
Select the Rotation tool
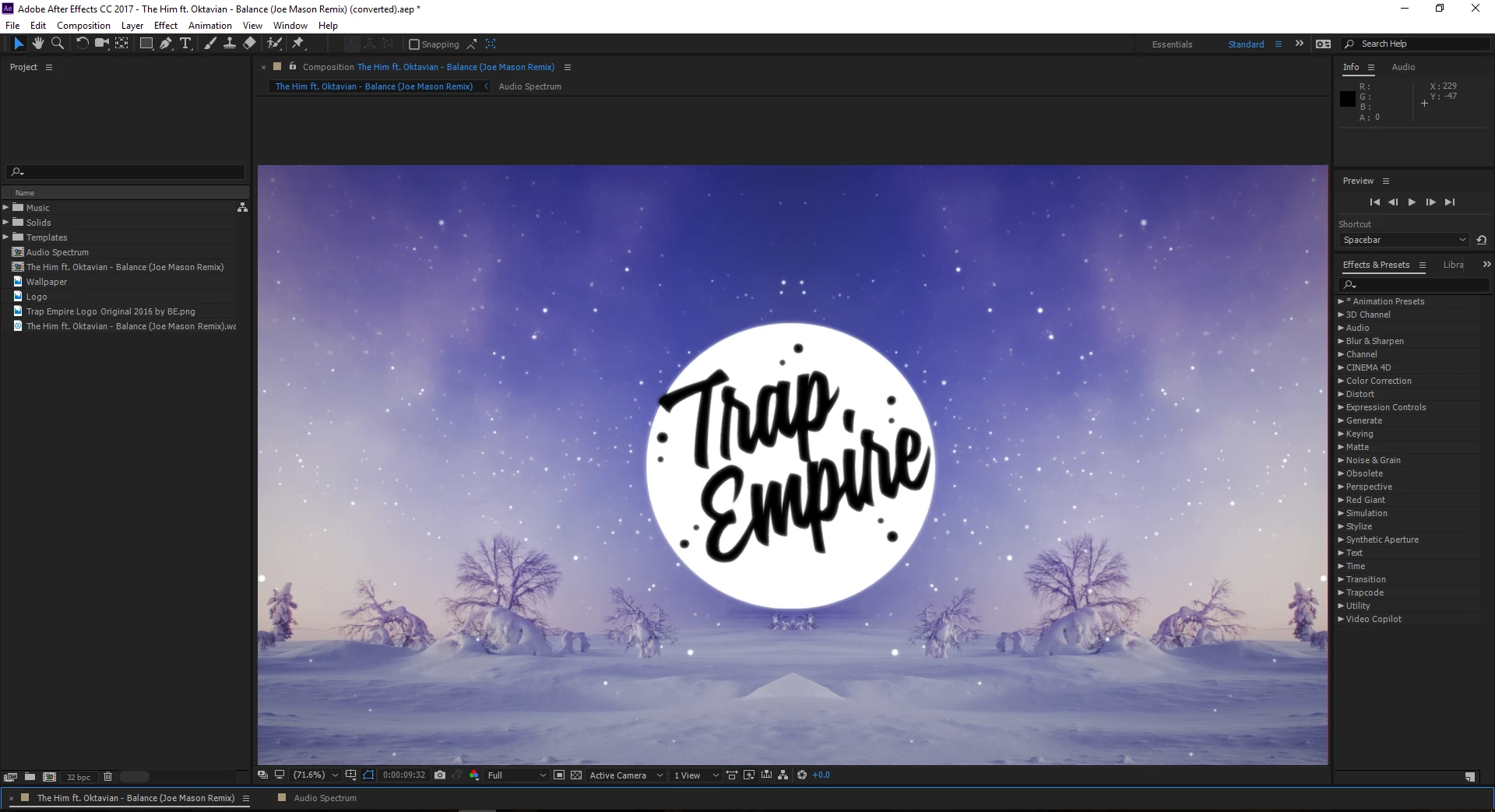82,44
